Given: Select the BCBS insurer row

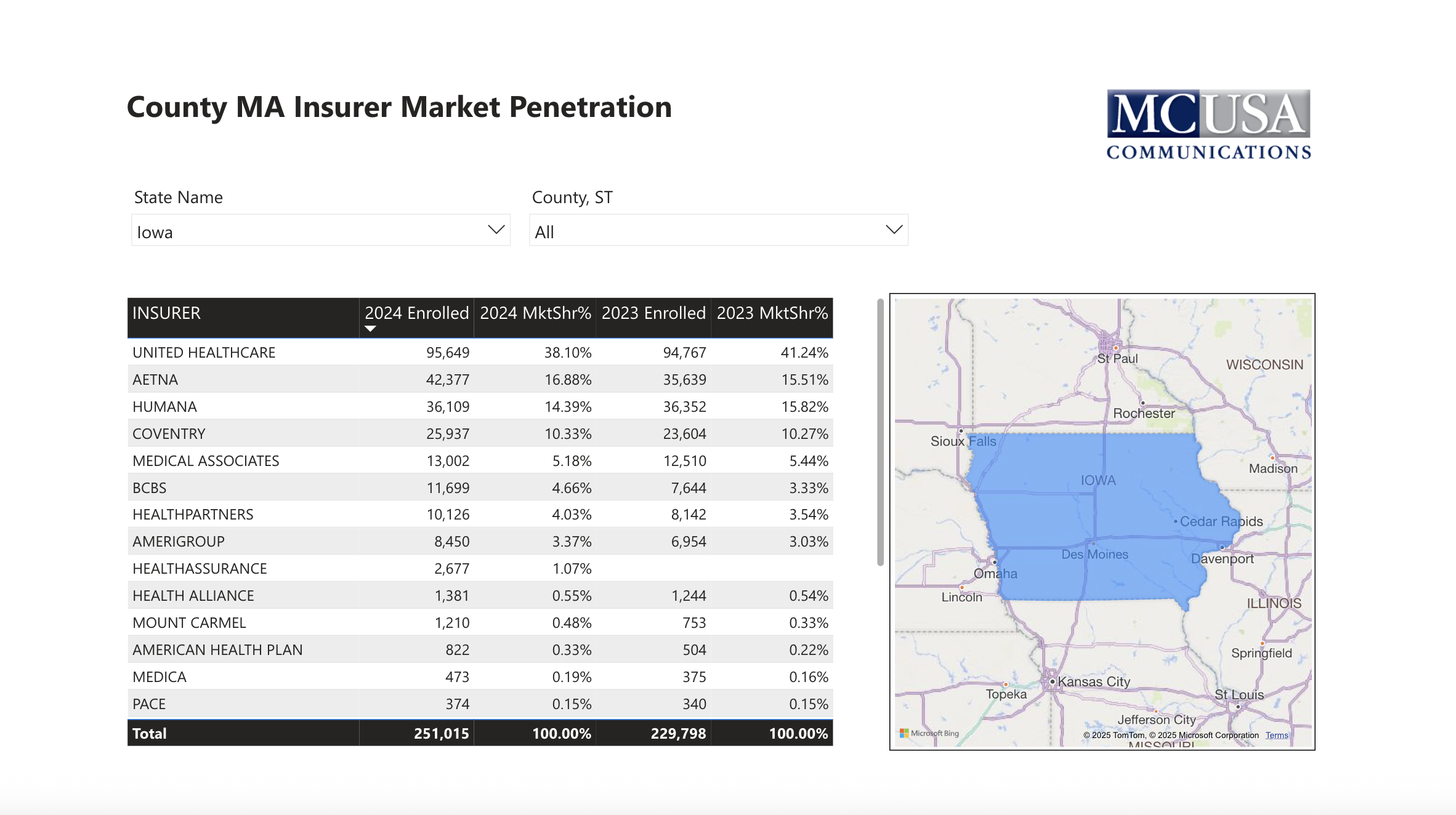Looking at the screenshot, I should point(480,488).
